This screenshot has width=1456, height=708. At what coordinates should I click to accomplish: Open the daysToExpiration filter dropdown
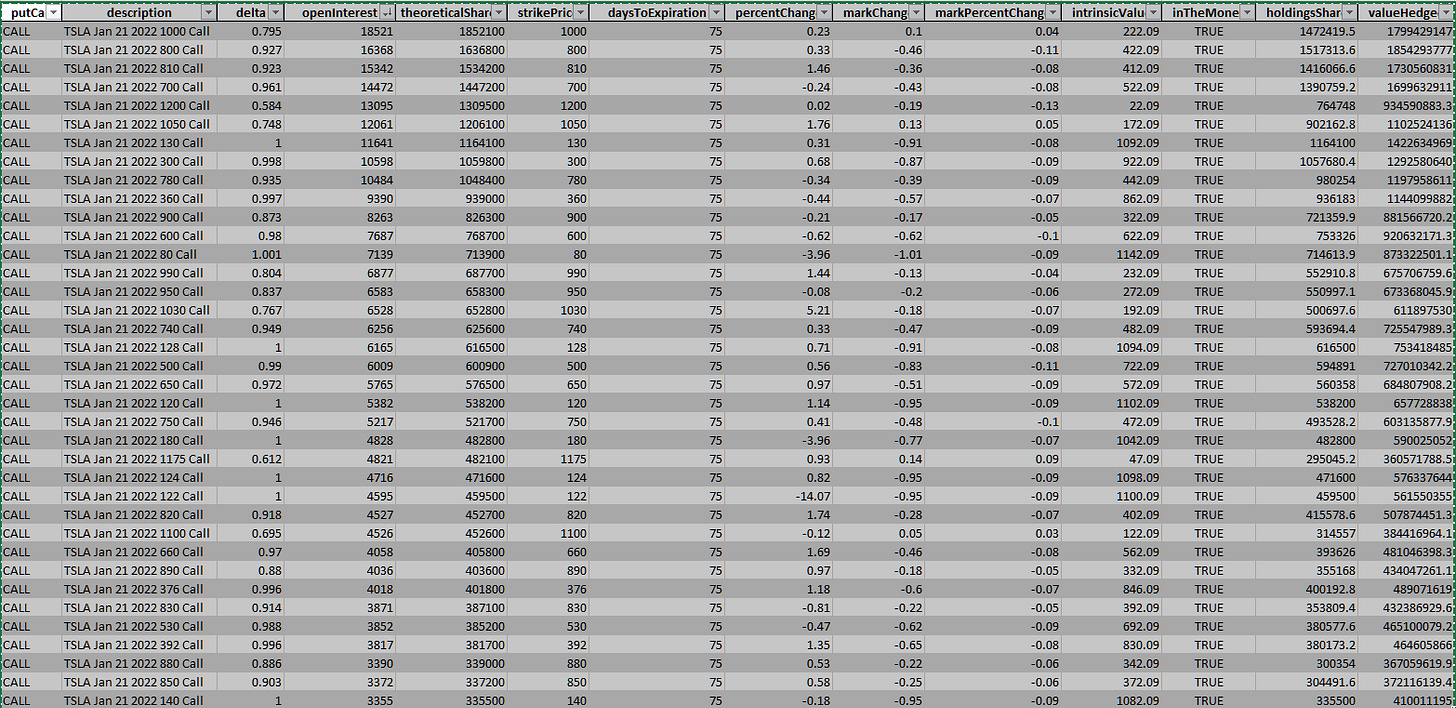(x=714, y=13)
